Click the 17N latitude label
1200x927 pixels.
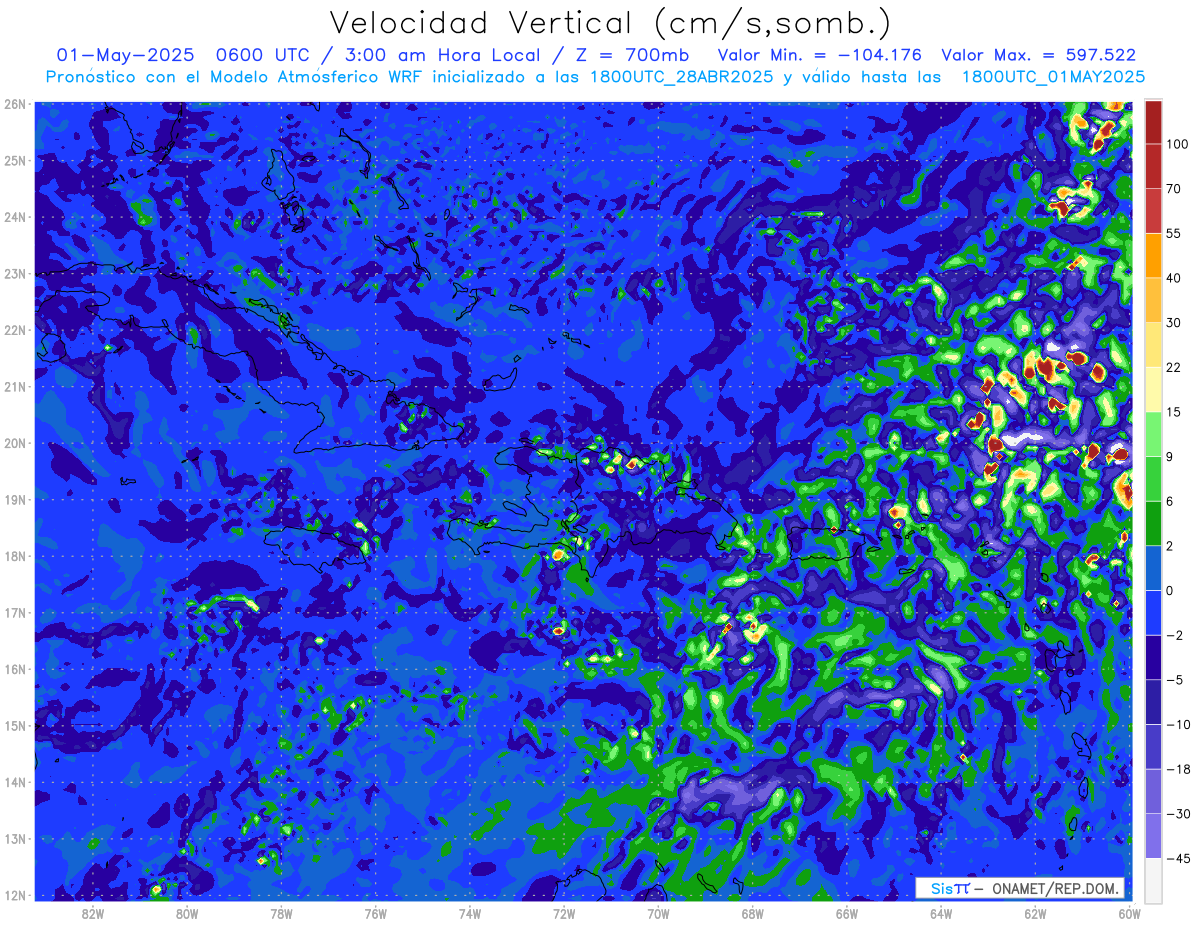point(14,613)
